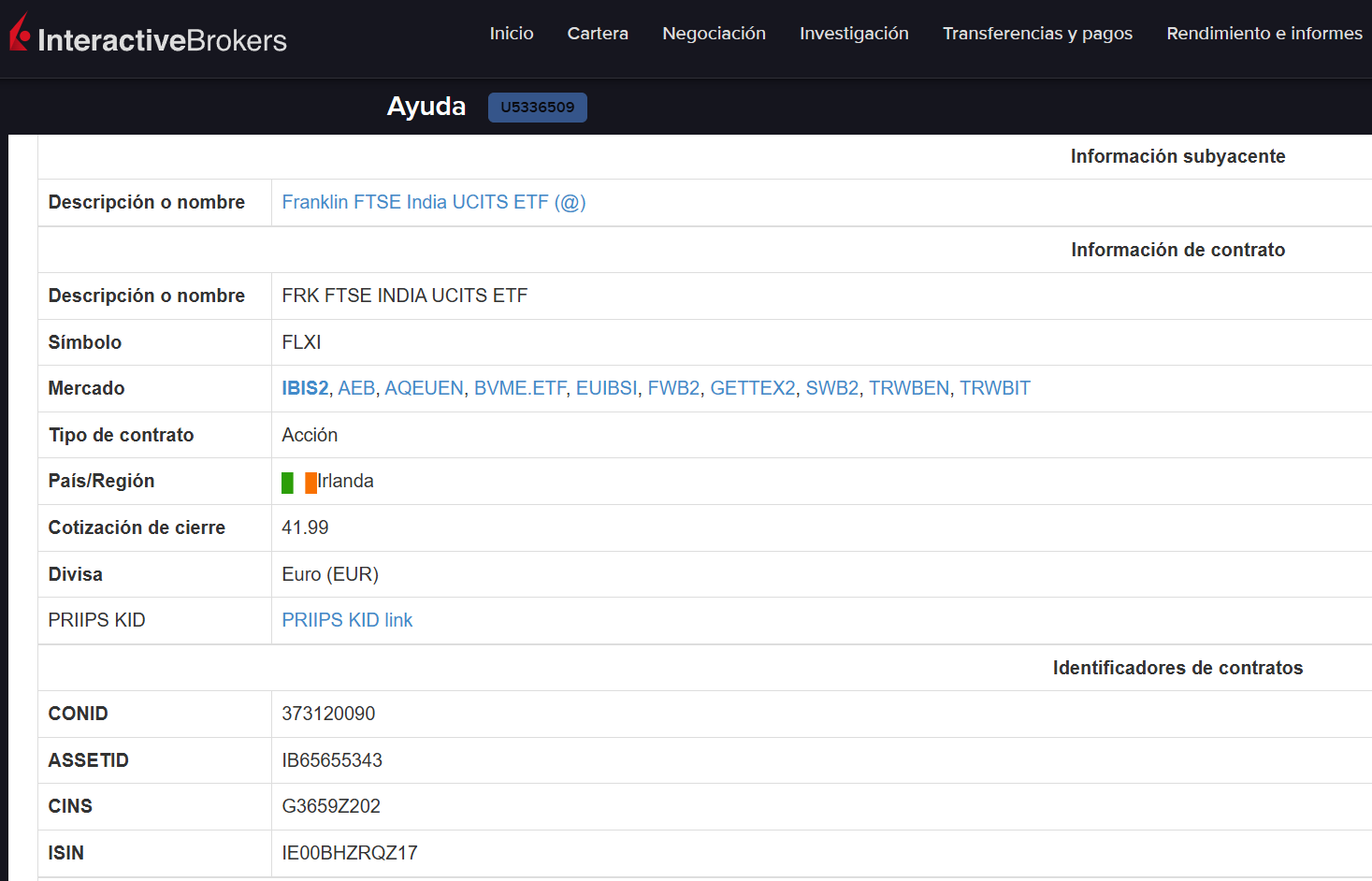
Task: Click the ISIN row label
Action: 66,853
